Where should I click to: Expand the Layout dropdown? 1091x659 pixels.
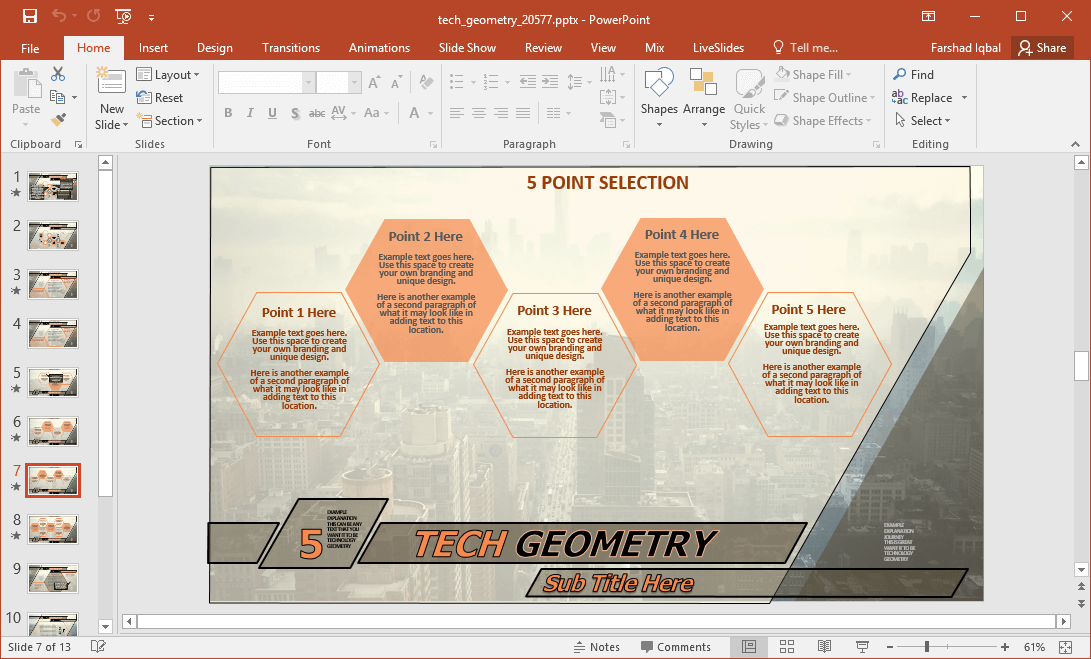[x=168, y=75]
